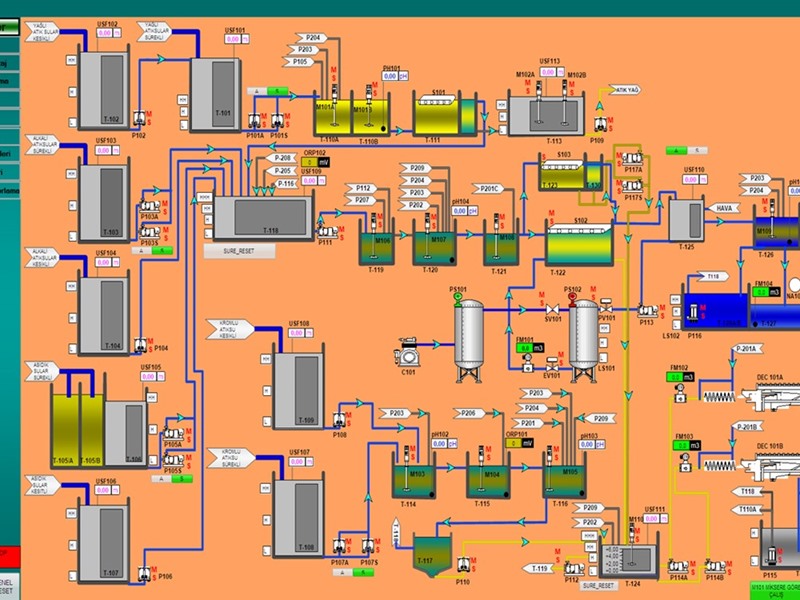Image resolution: width=800 pixels, height=600 pixels.
Task: Open pump P103A controls
Action: [149, 207]
